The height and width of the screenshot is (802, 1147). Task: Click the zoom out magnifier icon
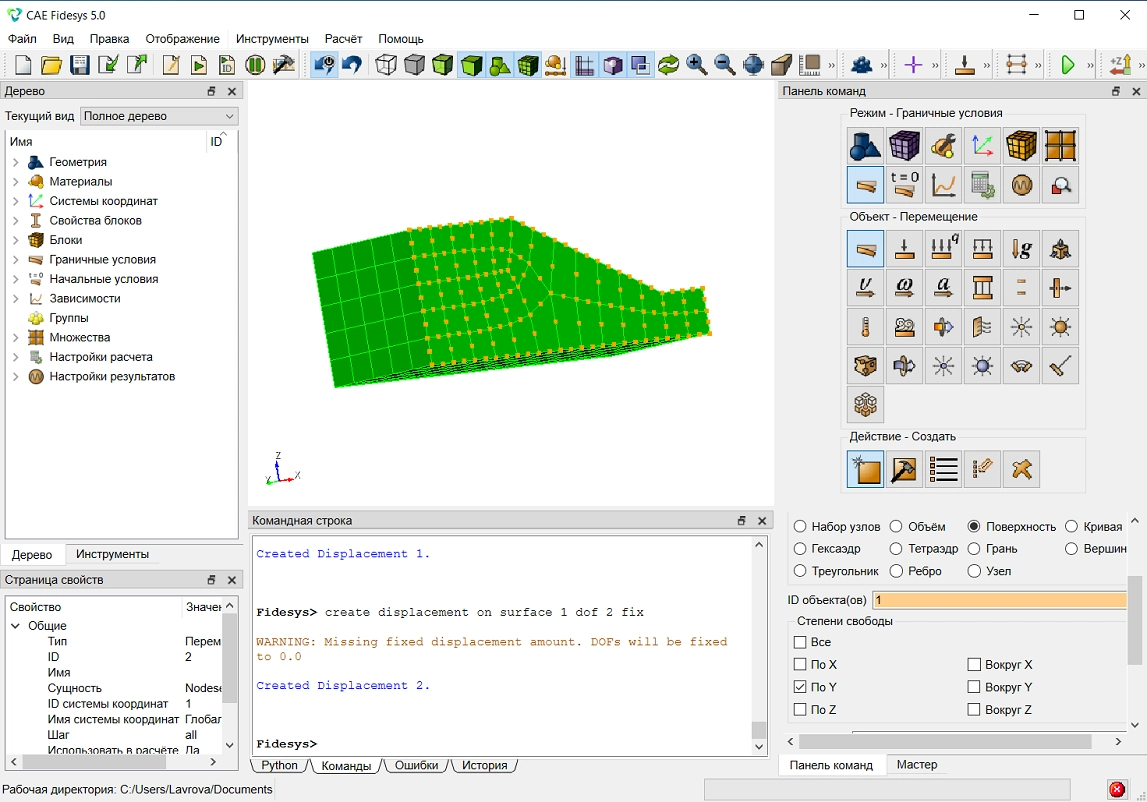coord(725,65)
